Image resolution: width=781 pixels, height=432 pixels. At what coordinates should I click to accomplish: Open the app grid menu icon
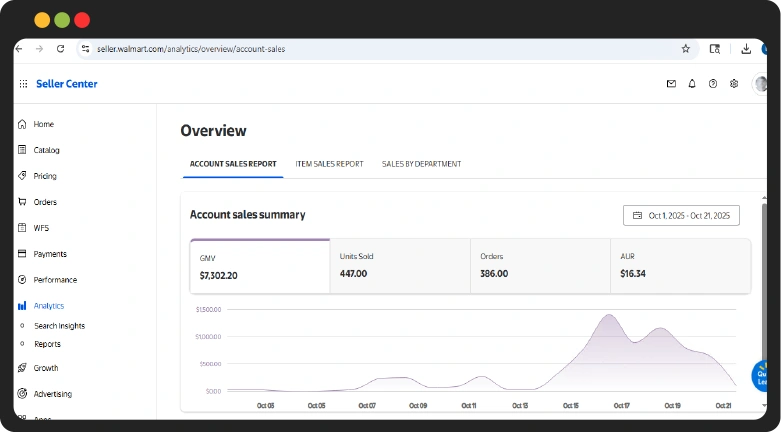[23, 84]
